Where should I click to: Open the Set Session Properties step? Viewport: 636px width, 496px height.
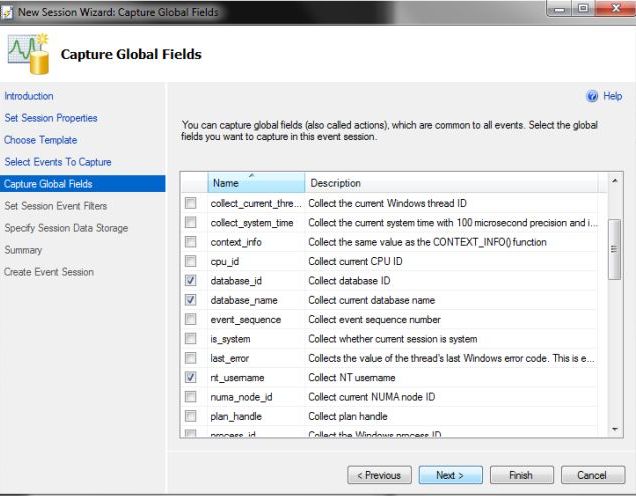pyautogui.click(x=51, y=118)
